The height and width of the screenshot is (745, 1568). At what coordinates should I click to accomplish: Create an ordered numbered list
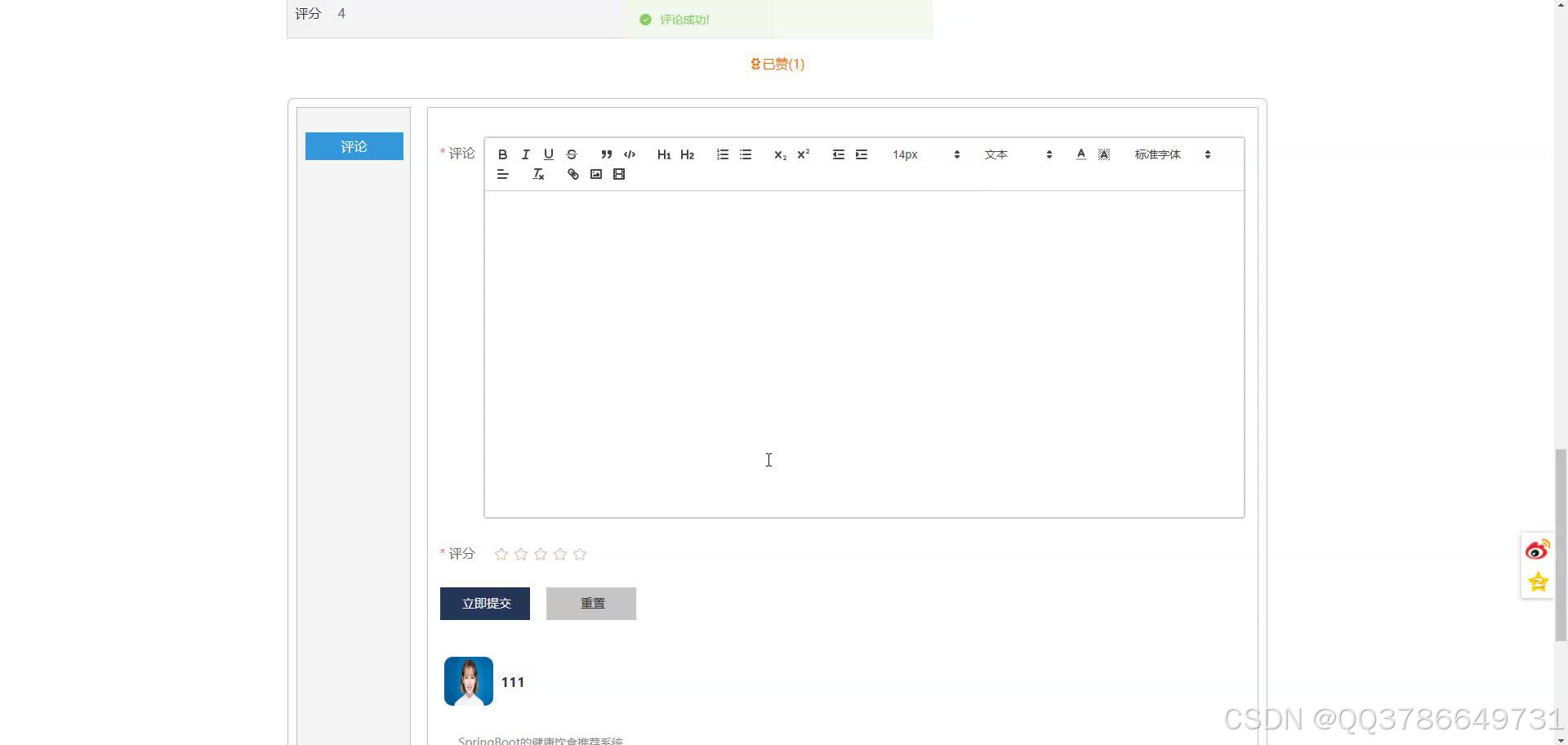click(x=723, y=154)
